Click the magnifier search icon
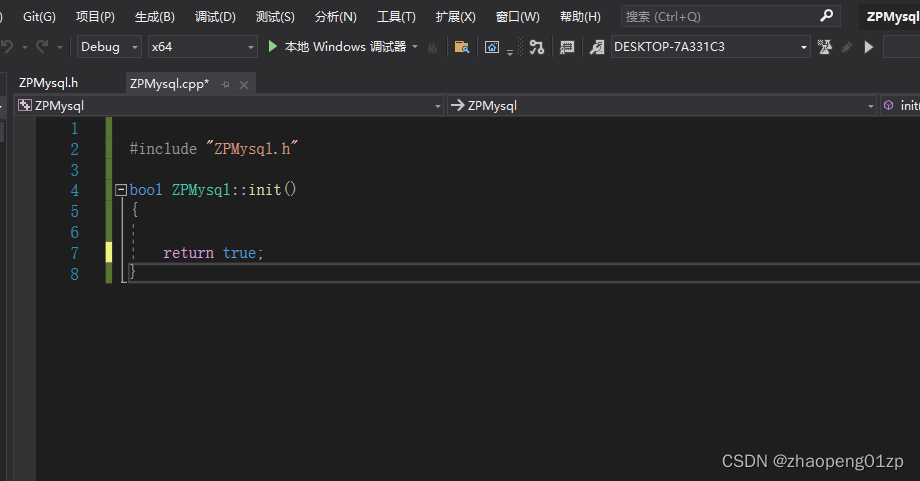 click(x=827, y=16)
